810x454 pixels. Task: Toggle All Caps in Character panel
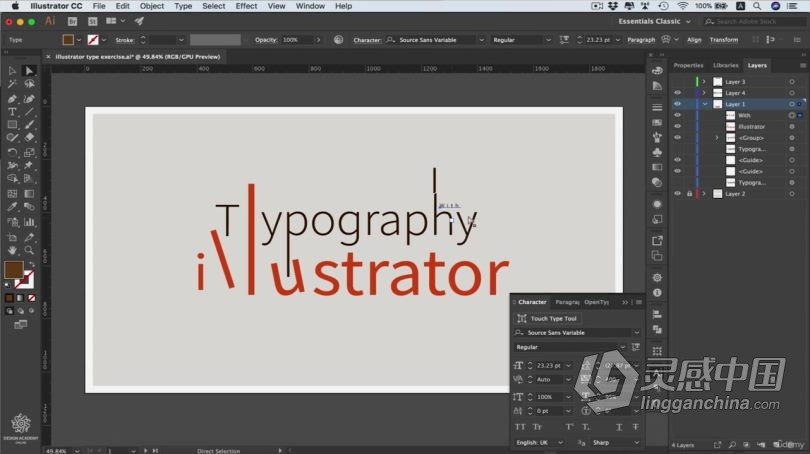pyautogui.click(x=520, y=427)
